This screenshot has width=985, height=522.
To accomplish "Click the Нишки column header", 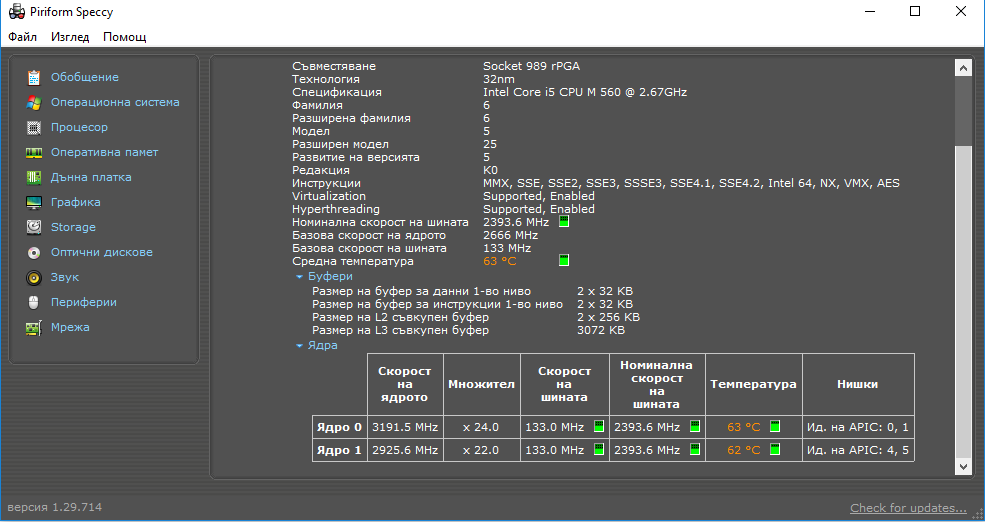I will pos(857,384).
